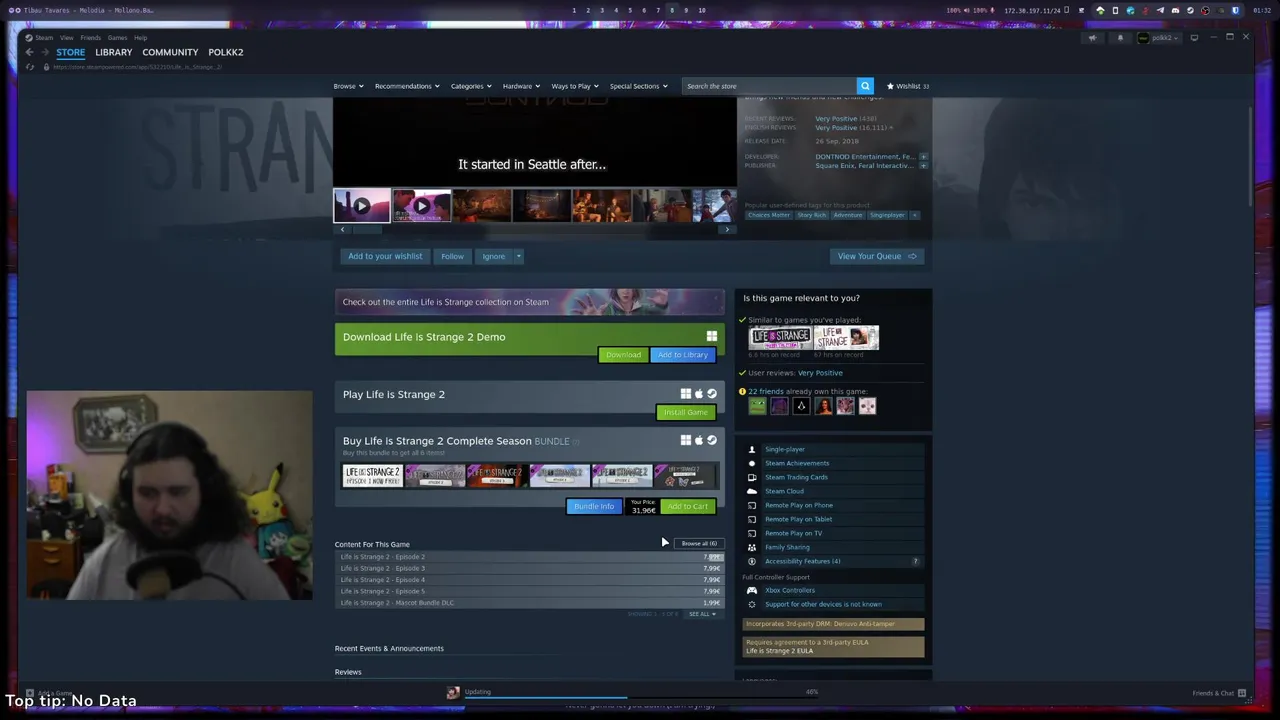The height and width of the screenshot is (720, 1280).
Task: Switch to the COMMUNITY tab
Action: [170, 52]
